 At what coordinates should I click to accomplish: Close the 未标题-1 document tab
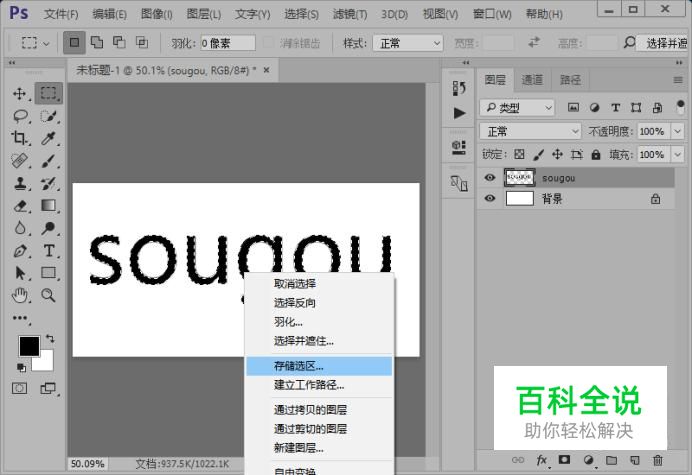(x=266, y=70)
